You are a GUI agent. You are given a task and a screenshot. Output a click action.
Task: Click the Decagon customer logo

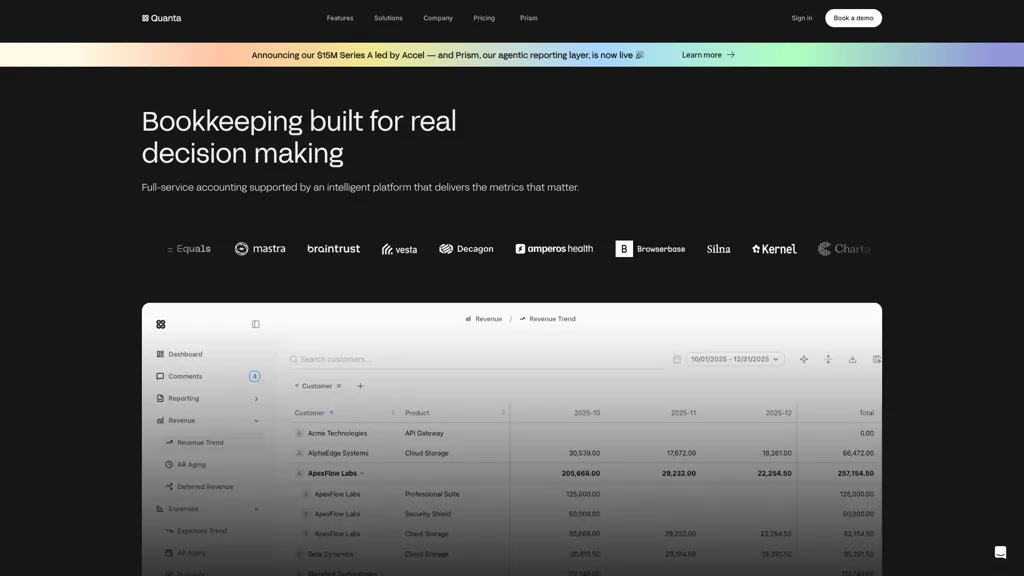(466, 249)
